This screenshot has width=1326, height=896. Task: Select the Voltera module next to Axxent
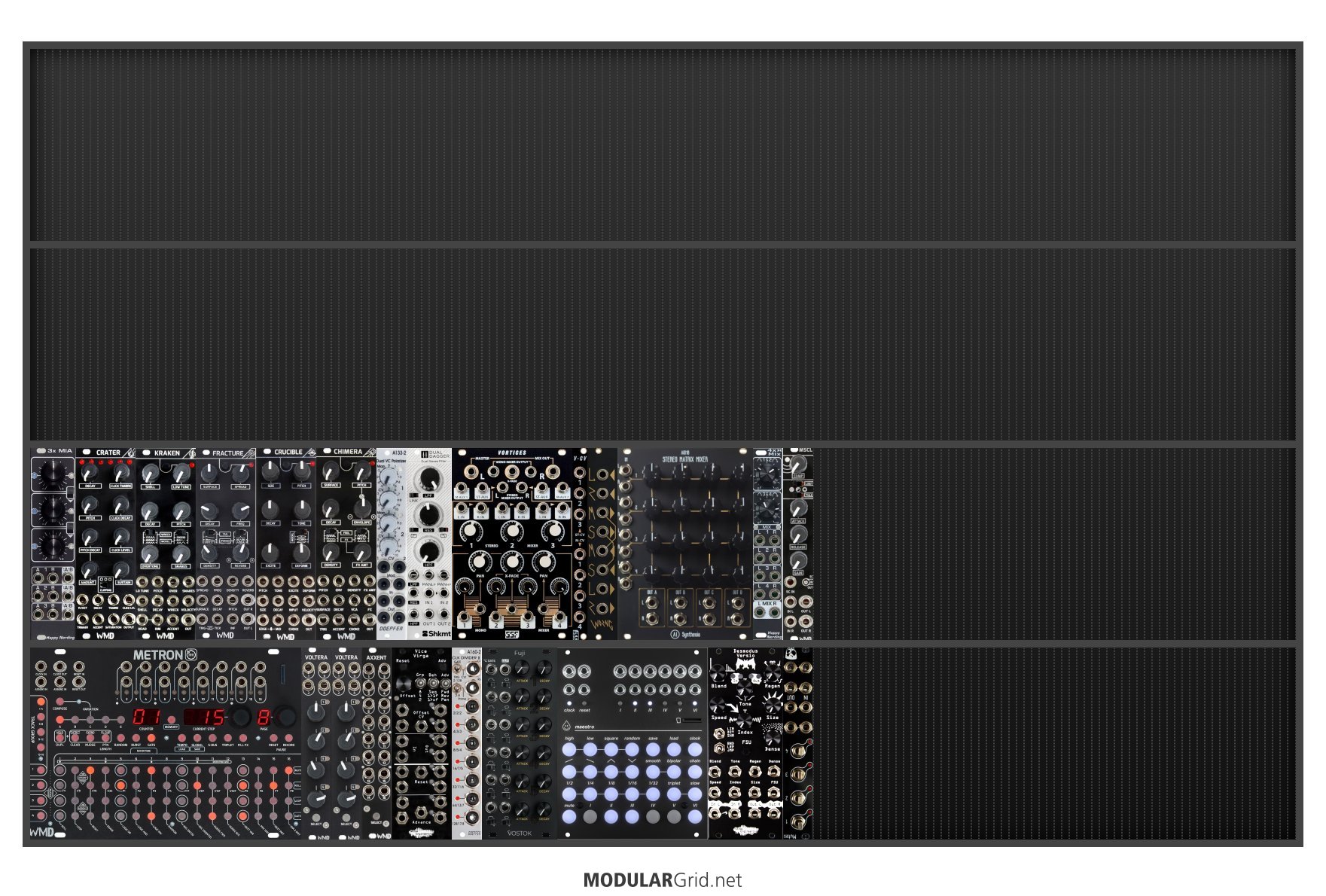click(346, 743)
